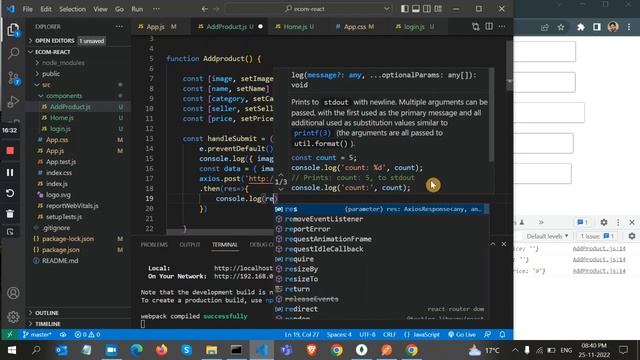
Task: Open editor More Actions ellipsis
Action: [x=502, y=27]
